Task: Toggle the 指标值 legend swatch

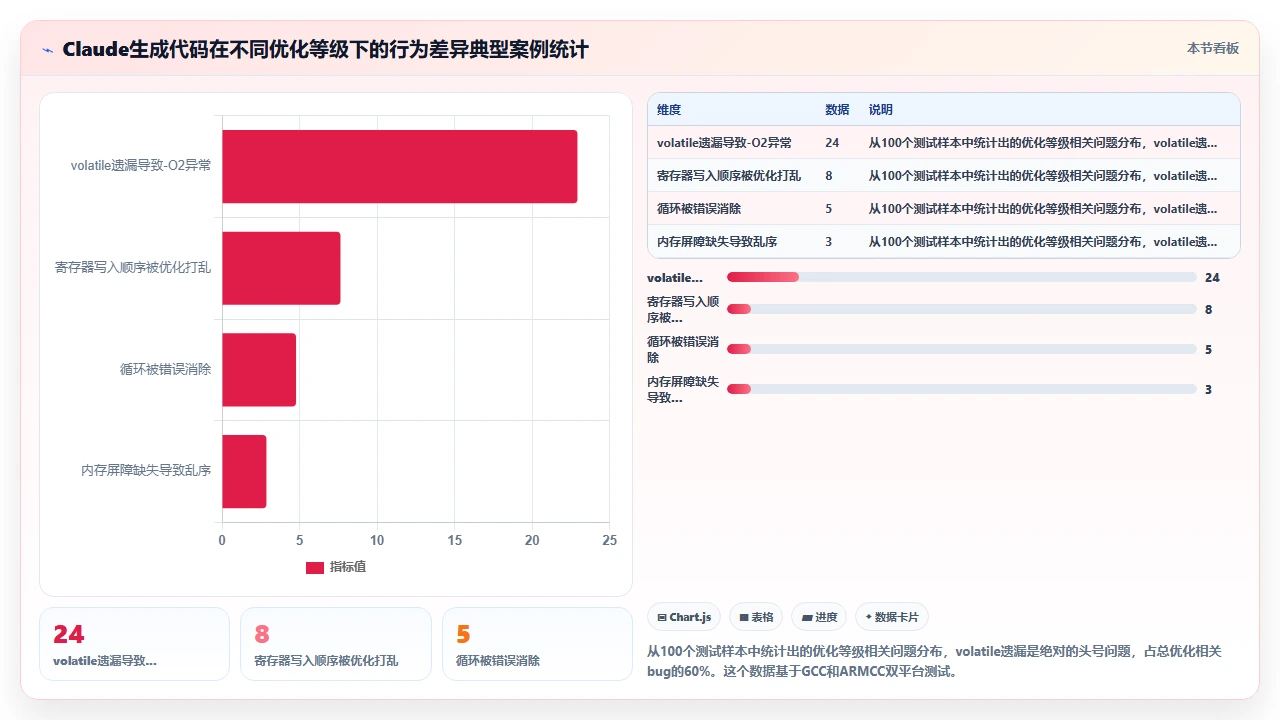Action: click(315, 567)
